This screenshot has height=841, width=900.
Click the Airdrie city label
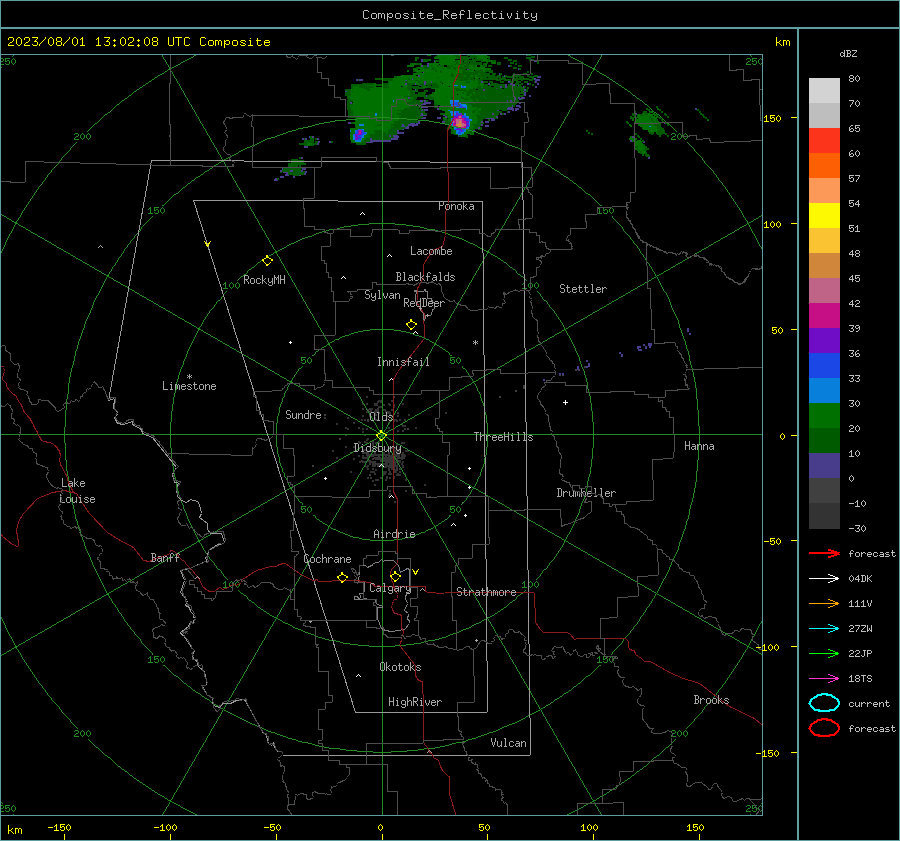click(x=394, y=534)
